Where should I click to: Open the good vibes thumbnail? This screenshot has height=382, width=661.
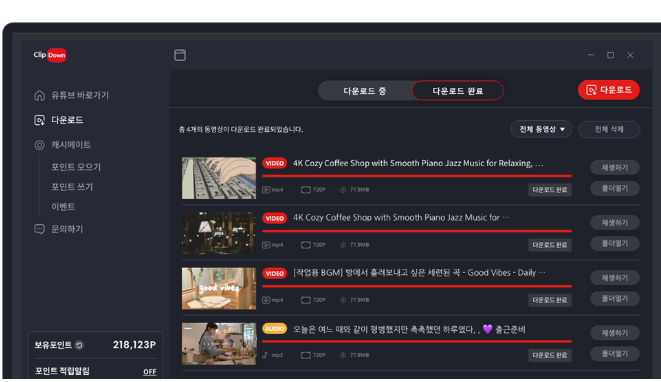click(219, 288)
